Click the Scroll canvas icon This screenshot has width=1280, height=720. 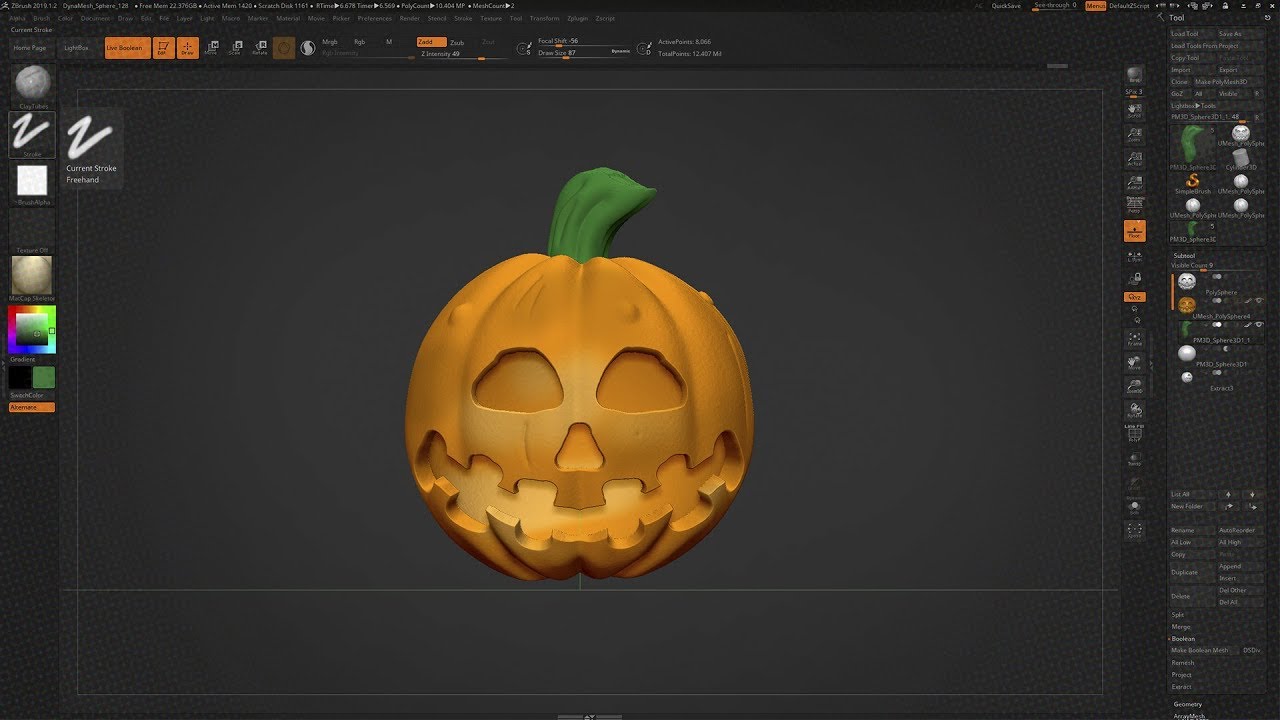tap(1134, 109)
